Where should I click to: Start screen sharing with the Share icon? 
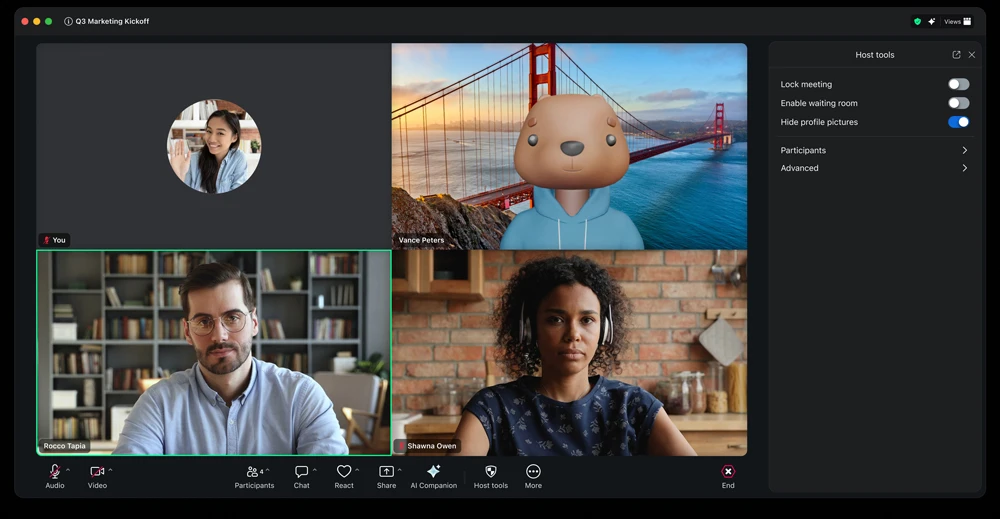click(386, 472)
